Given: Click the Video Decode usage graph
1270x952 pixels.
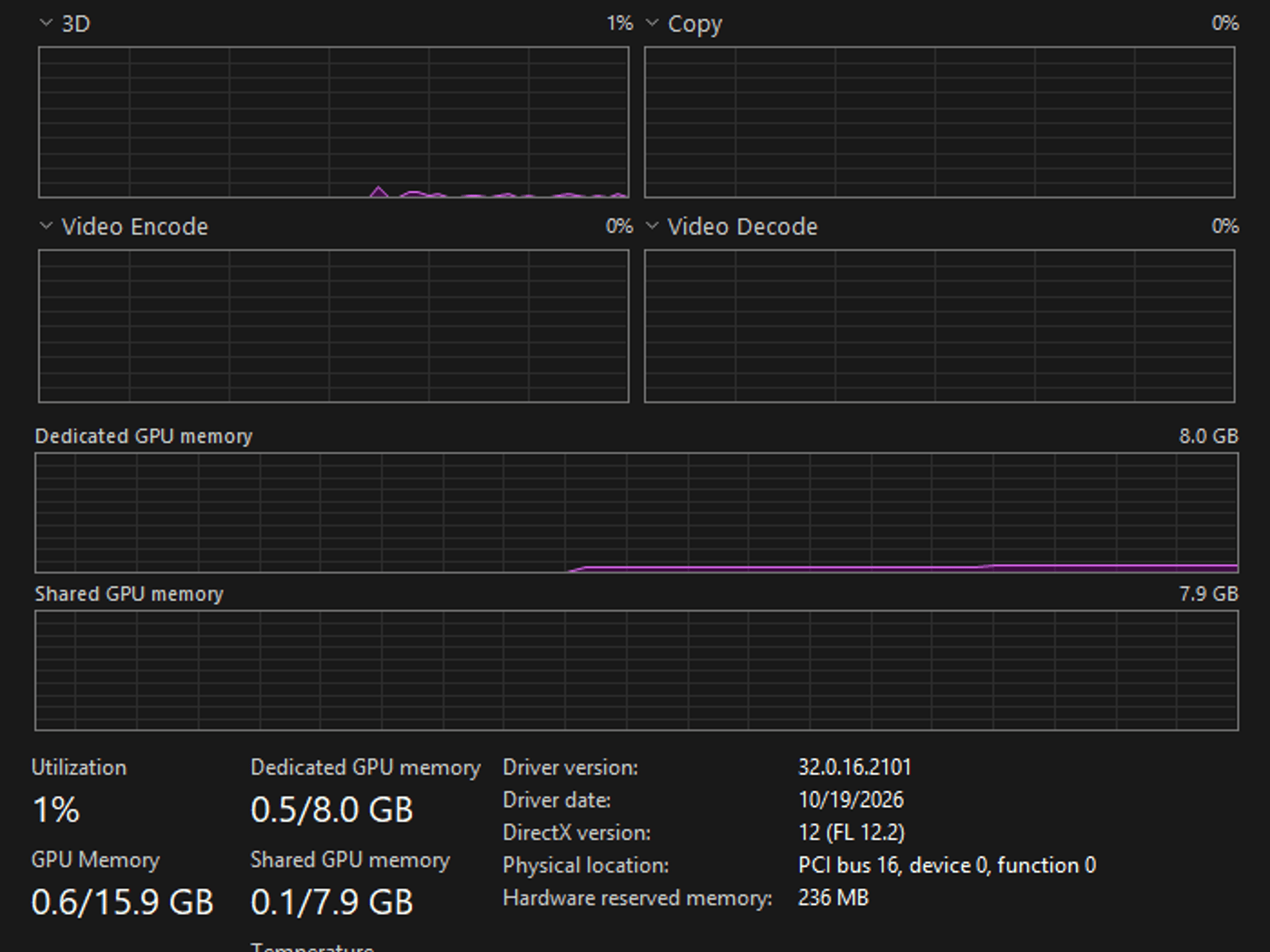Looking at the screenshot, I should coord(939,326).
